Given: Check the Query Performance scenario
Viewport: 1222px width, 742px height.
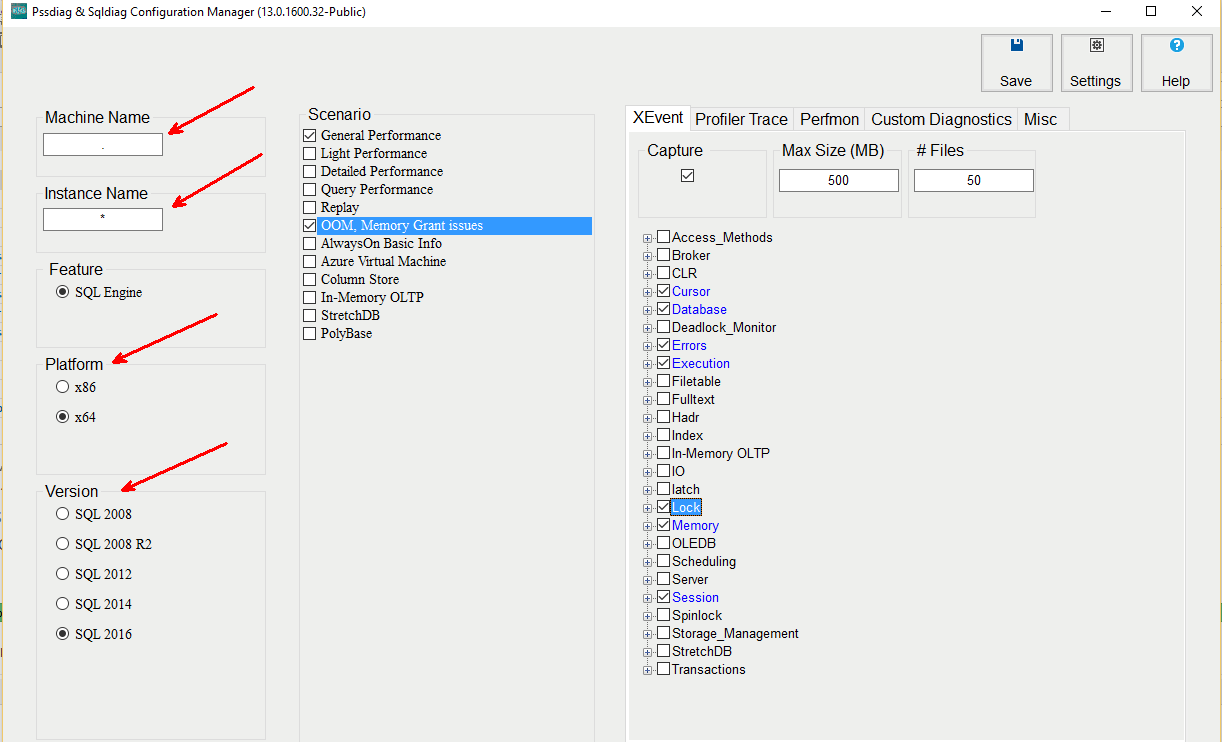Looking at the screenshot, I should (x=309, y=189).
